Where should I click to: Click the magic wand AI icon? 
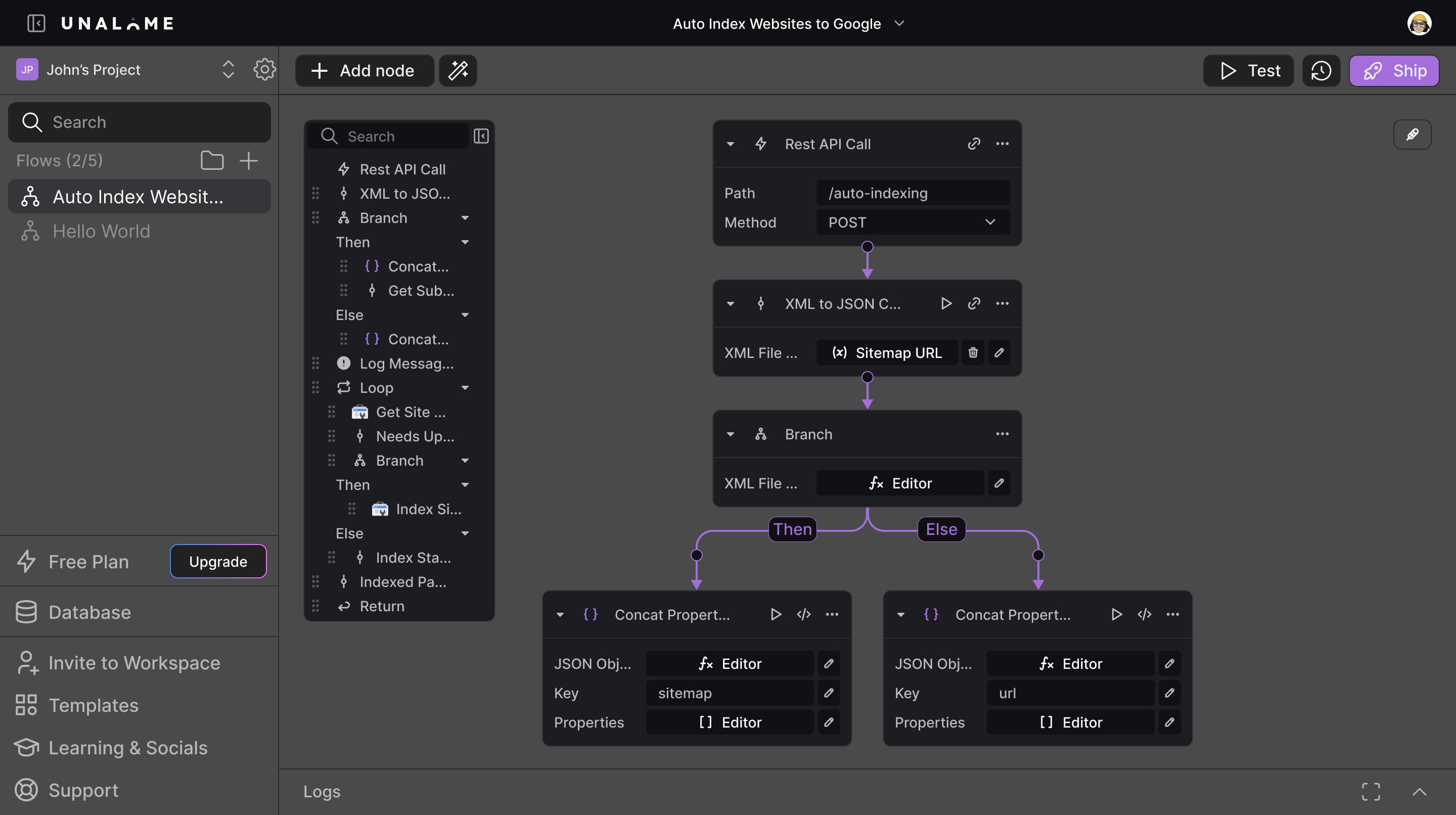458,71
